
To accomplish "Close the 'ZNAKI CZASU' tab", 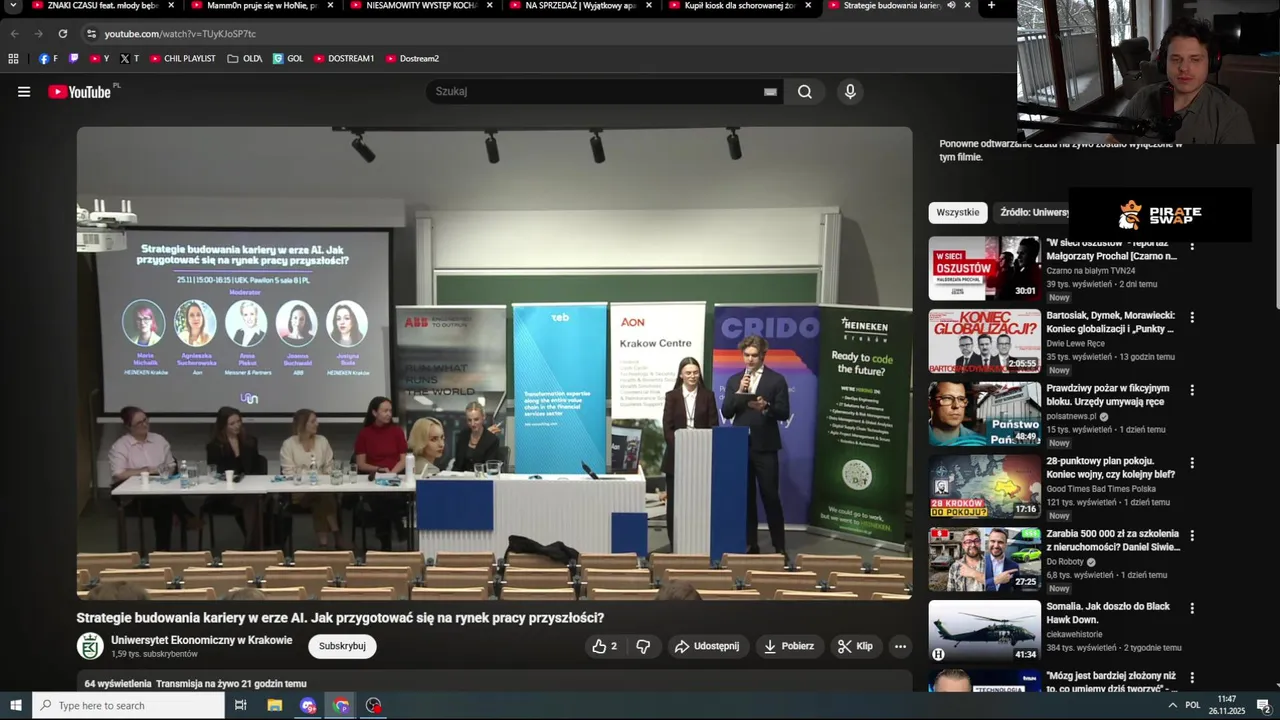I will (x=171, y=6).
